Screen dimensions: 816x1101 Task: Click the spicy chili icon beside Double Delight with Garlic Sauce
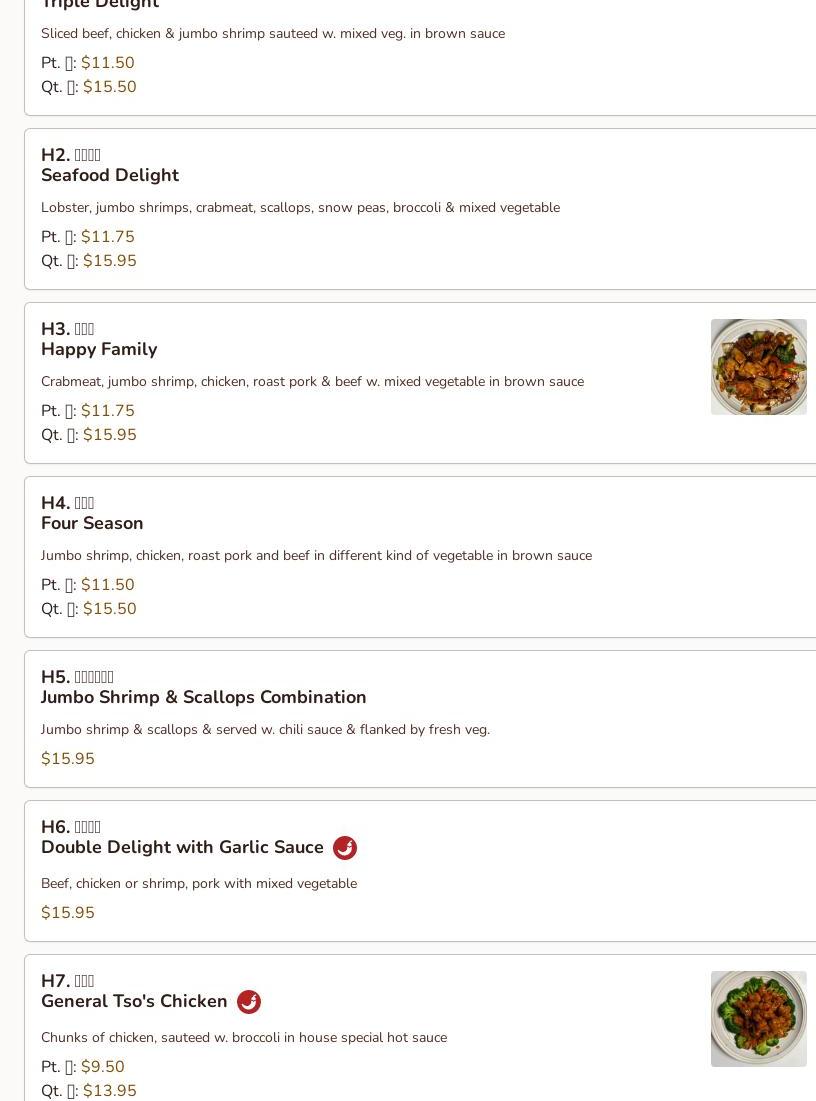(x=344, y=848)
